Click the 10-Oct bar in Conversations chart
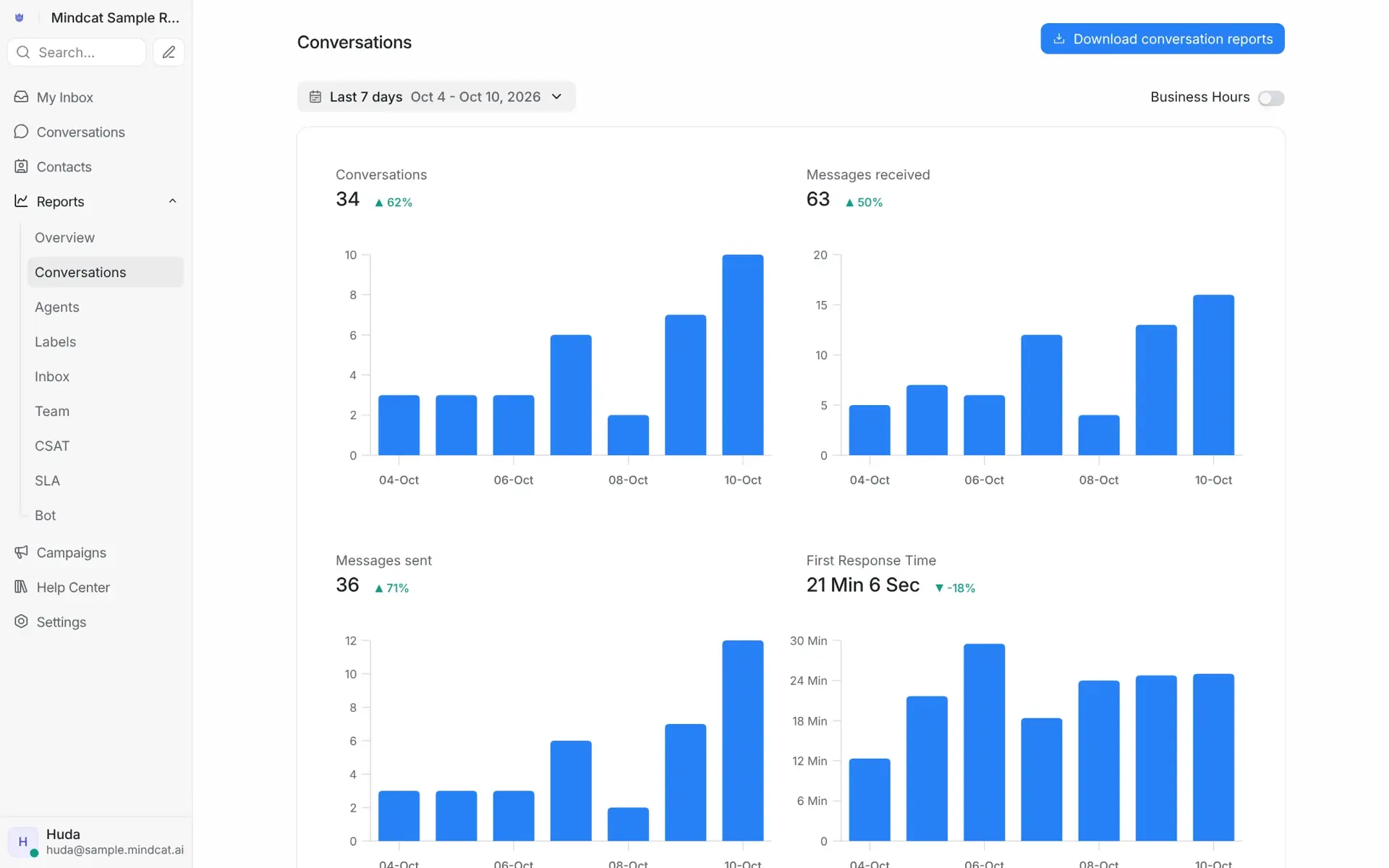 [742, 354]
